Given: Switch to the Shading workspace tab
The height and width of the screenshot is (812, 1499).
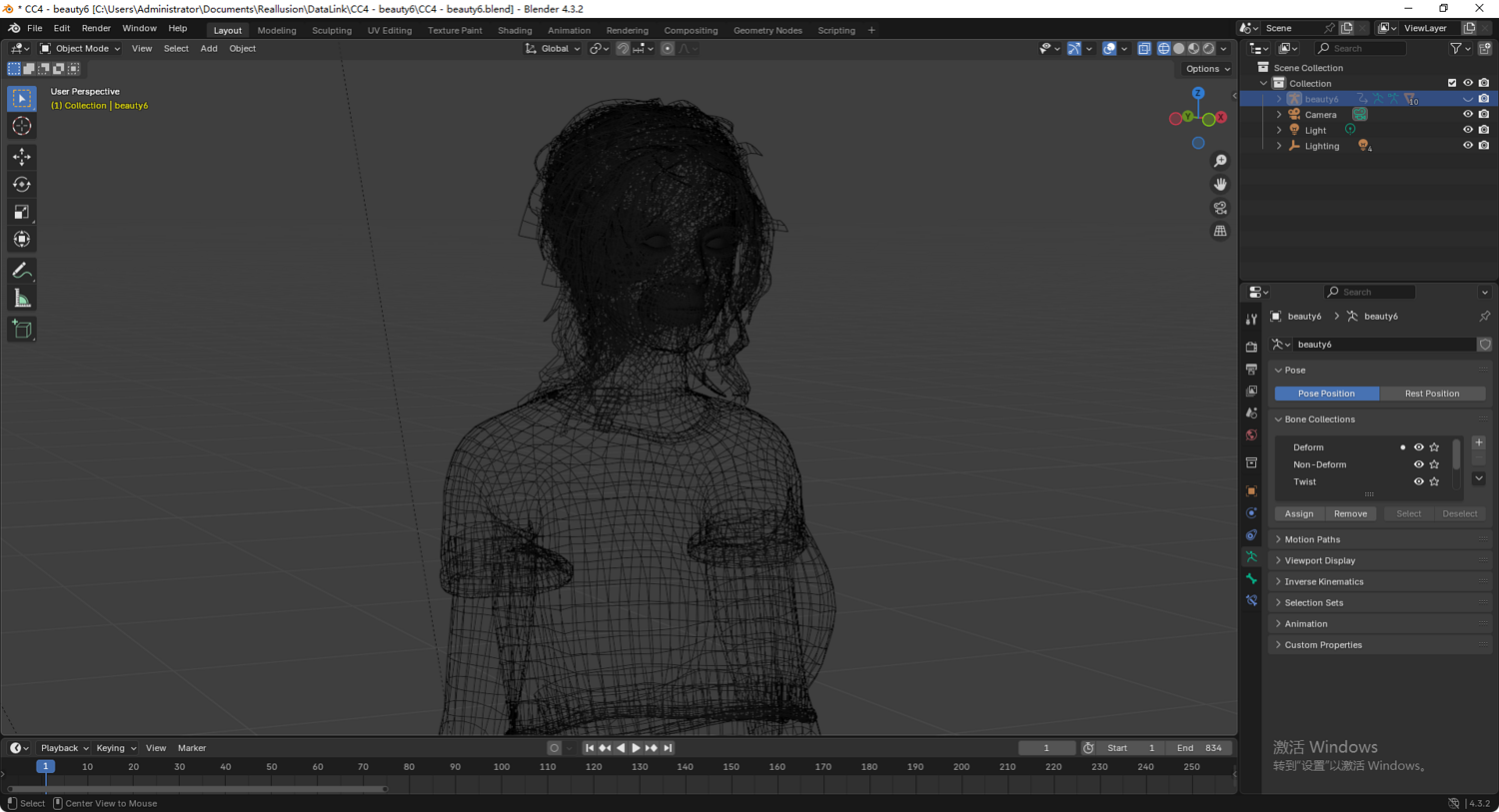Looking at the screenshot, I should tap(515, 31).
